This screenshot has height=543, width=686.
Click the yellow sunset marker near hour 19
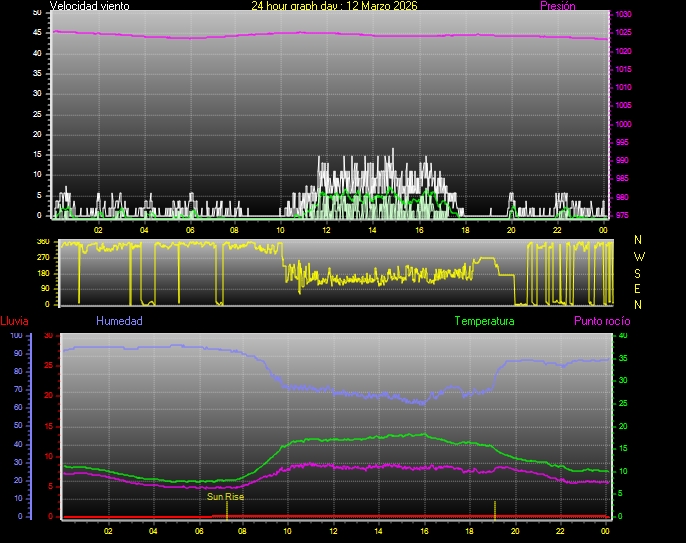494,509
